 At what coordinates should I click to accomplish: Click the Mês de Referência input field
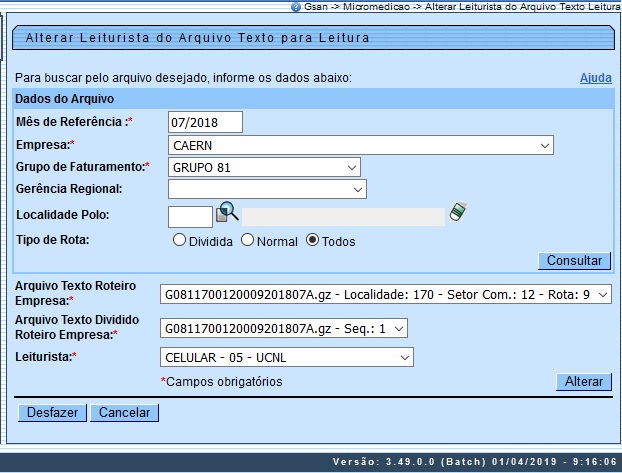(x=206, y=122)
